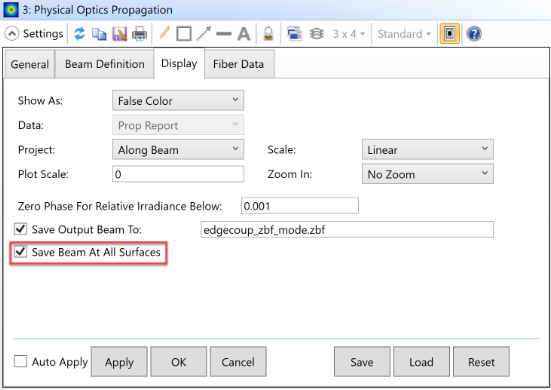Screen dimensions: 551x390
Task: Click the refresh update icon
Action: point(79,34)
